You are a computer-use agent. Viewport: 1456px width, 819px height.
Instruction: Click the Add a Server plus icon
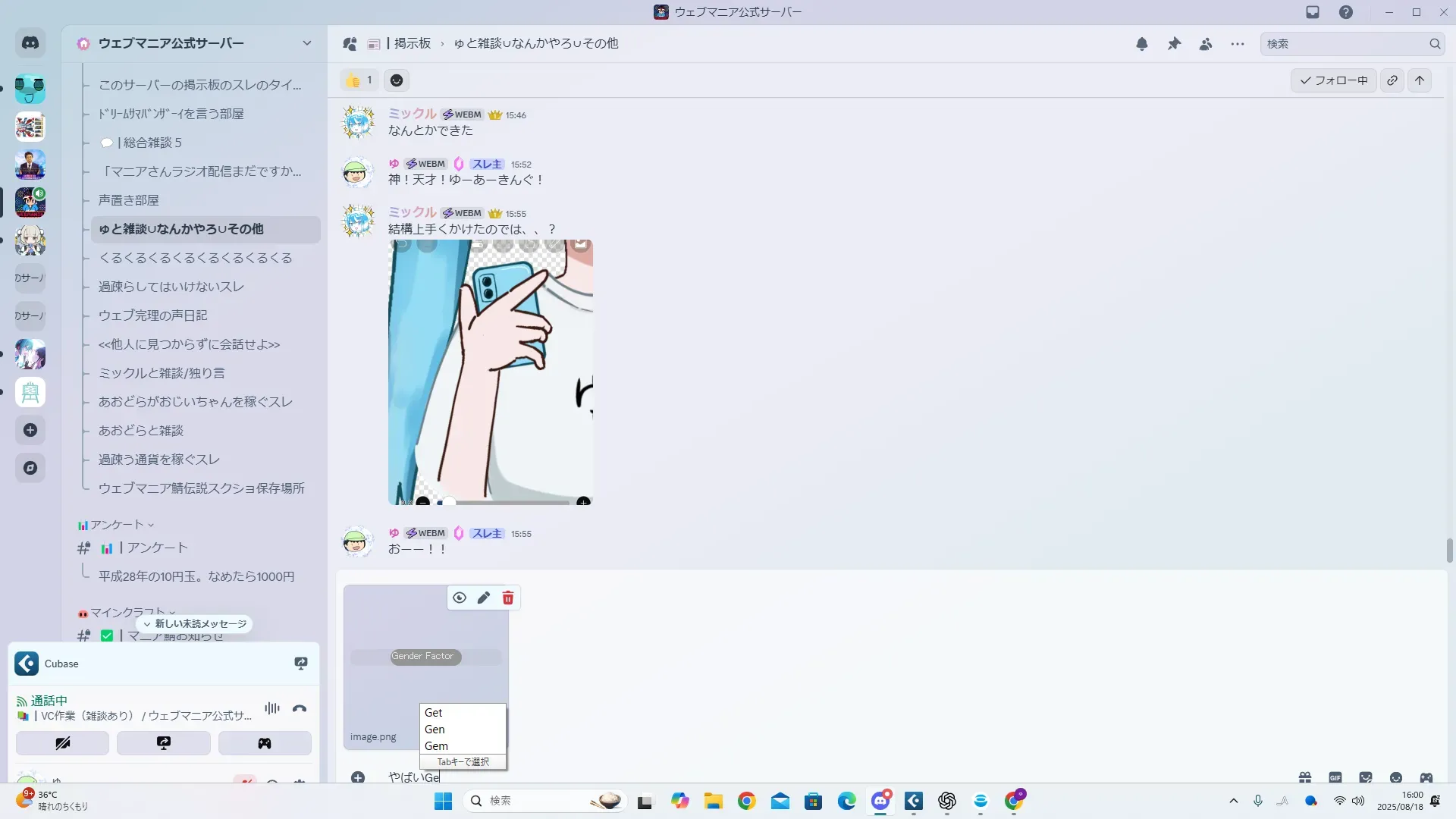pos(30,431)
